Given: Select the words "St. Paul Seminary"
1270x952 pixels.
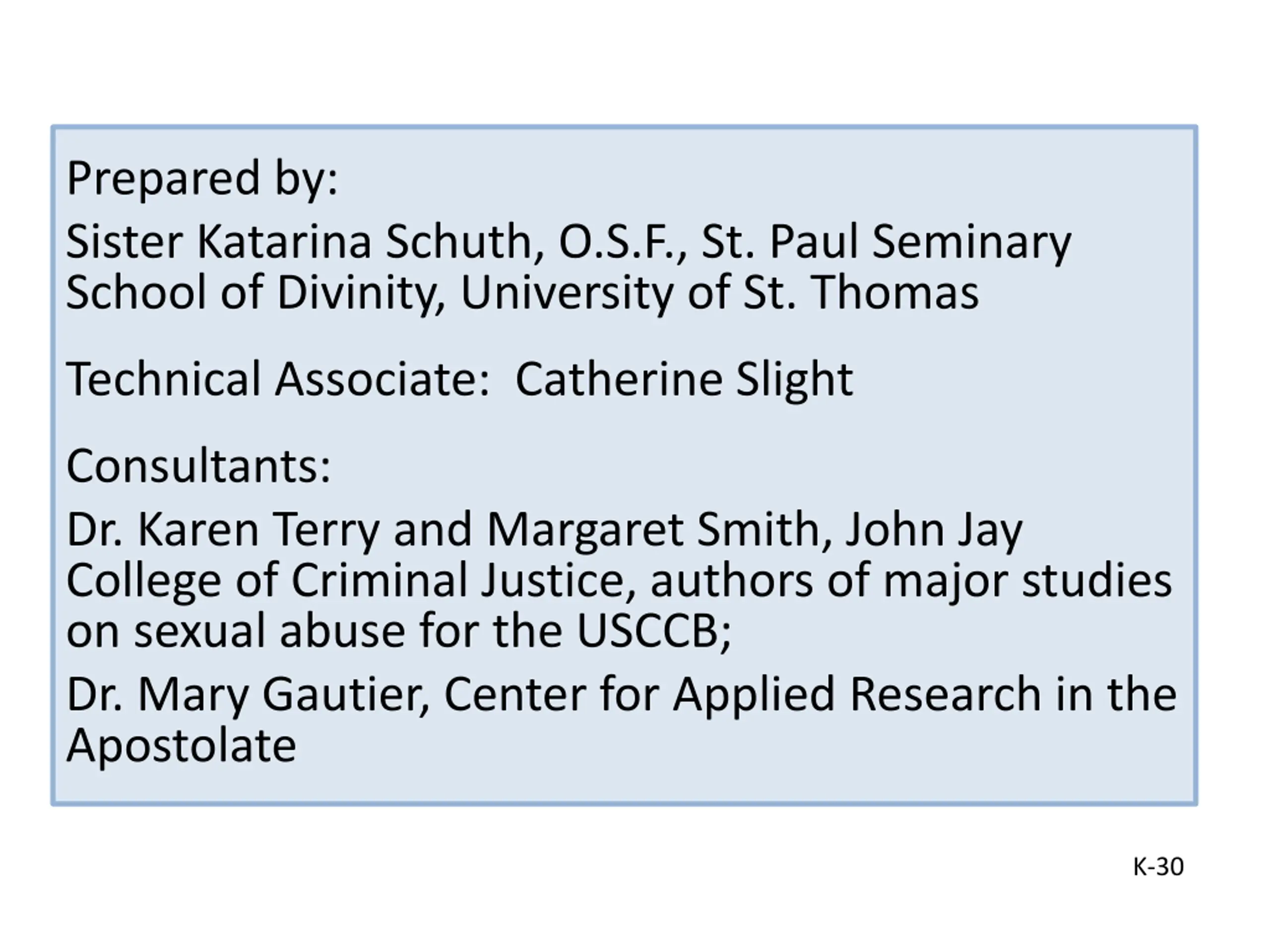Looking at the screenshot, I should coord(886,242).
